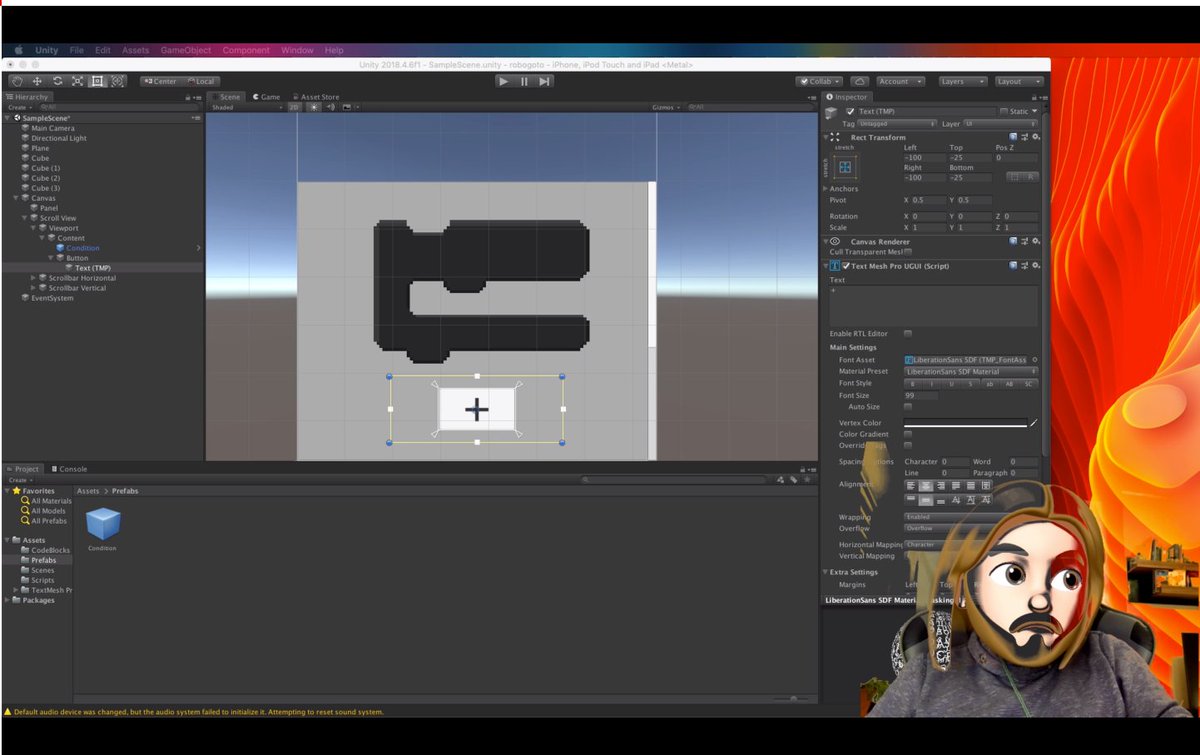Click the Step frame button
Viewport: 1200px width, 755px height.
[x=544, y=81]
